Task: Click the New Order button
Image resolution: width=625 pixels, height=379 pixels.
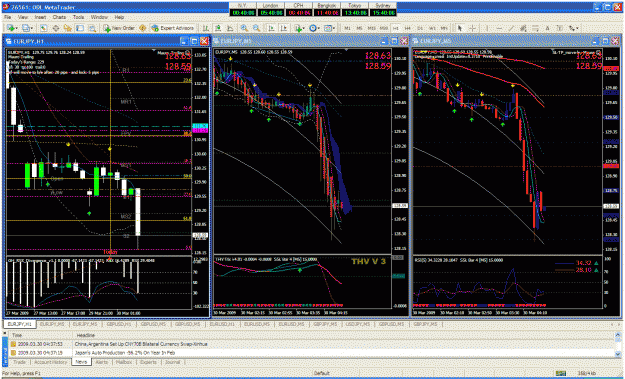Action: 119,28
